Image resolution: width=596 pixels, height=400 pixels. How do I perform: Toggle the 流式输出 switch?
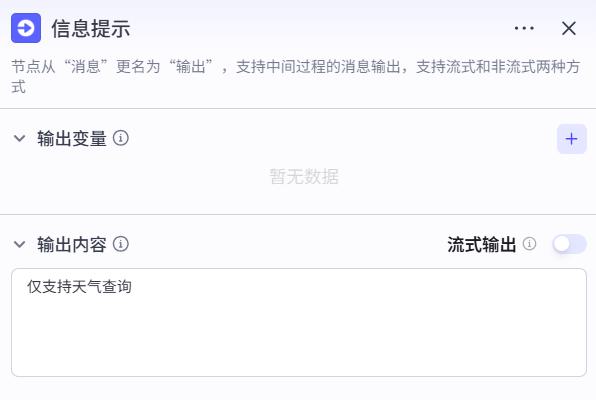tap(569, 244)
